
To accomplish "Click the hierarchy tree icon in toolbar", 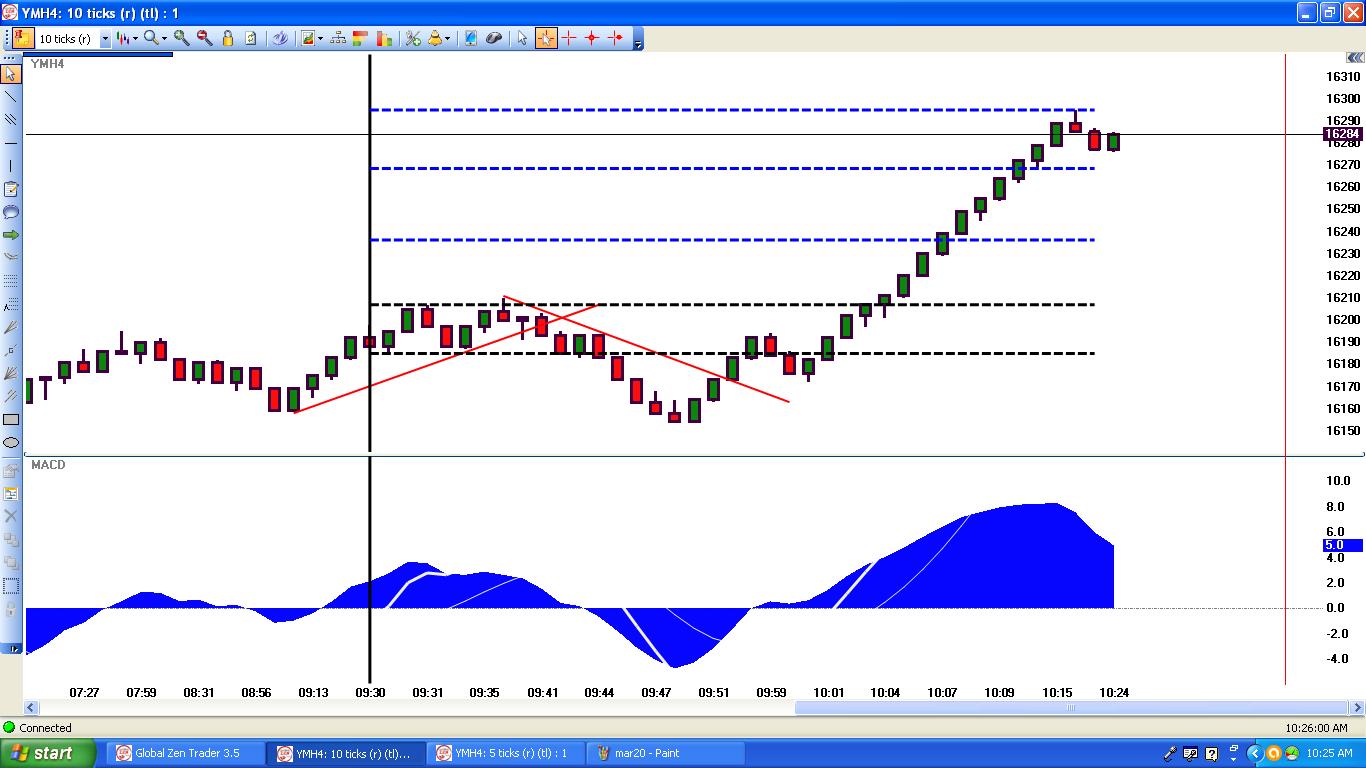I will click(338, 38).
